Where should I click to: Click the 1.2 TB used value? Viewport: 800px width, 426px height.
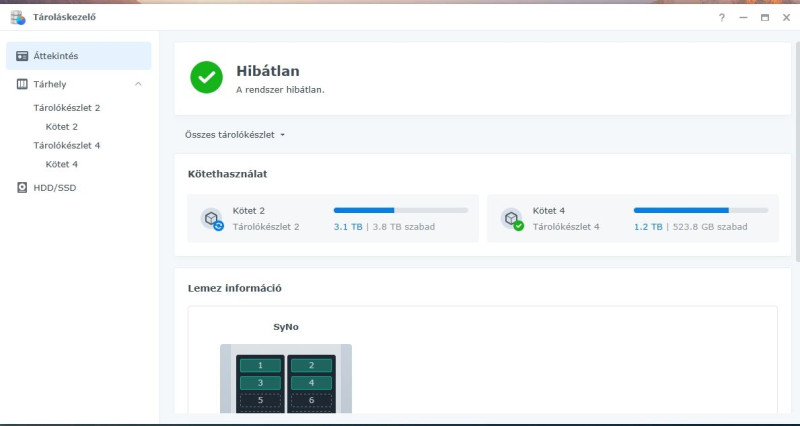[648, 227]
